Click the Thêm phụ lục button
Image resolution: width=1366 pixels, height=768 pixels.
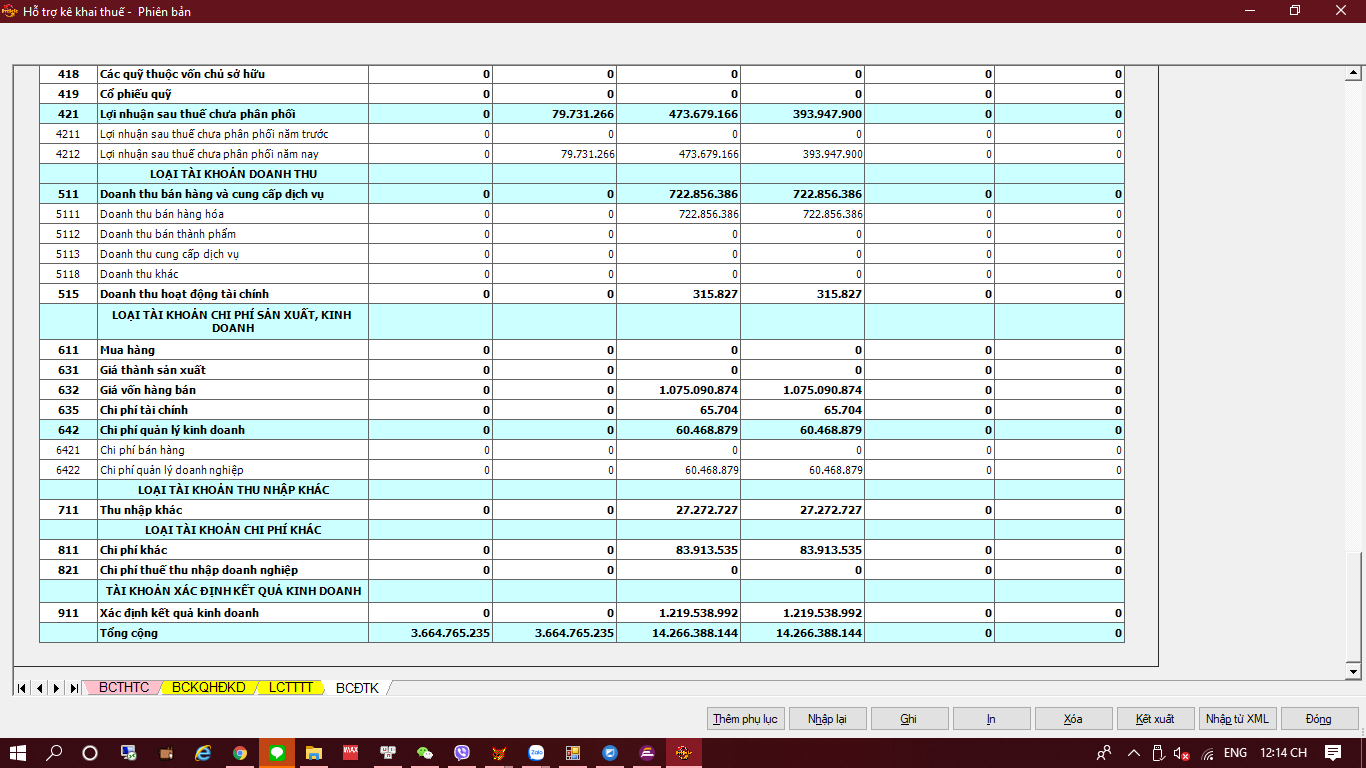click(x=745, y=719)
